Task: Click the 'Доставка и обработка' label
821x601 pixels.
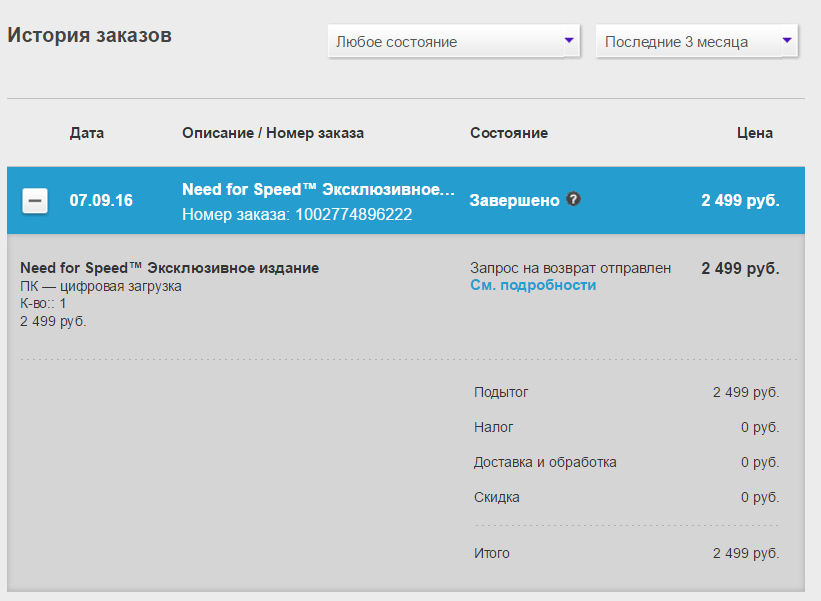Action: [x=545, y=462]
